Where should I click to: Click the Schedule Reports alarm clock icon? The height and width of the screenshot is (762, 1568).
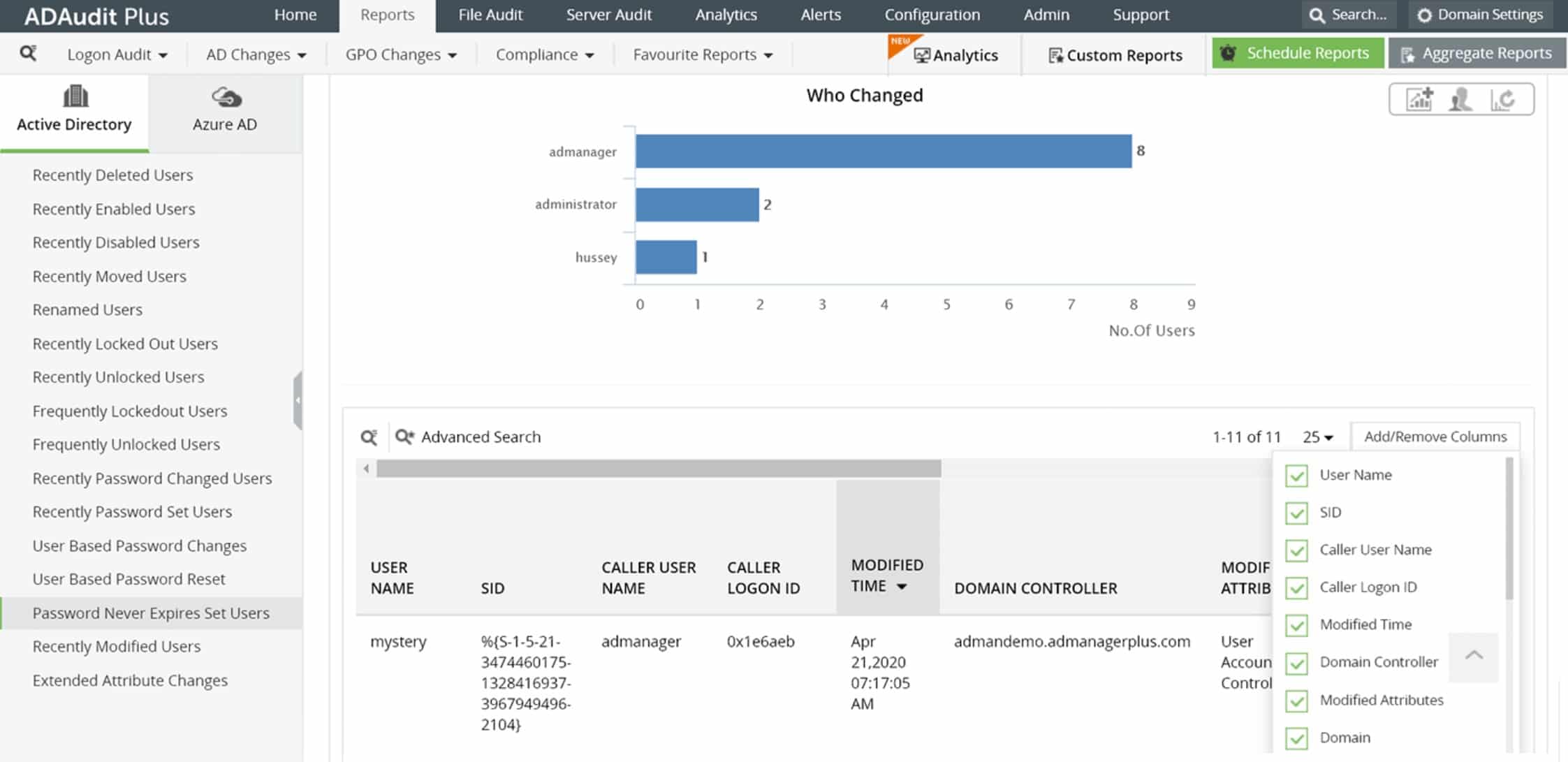[1229, 53]
